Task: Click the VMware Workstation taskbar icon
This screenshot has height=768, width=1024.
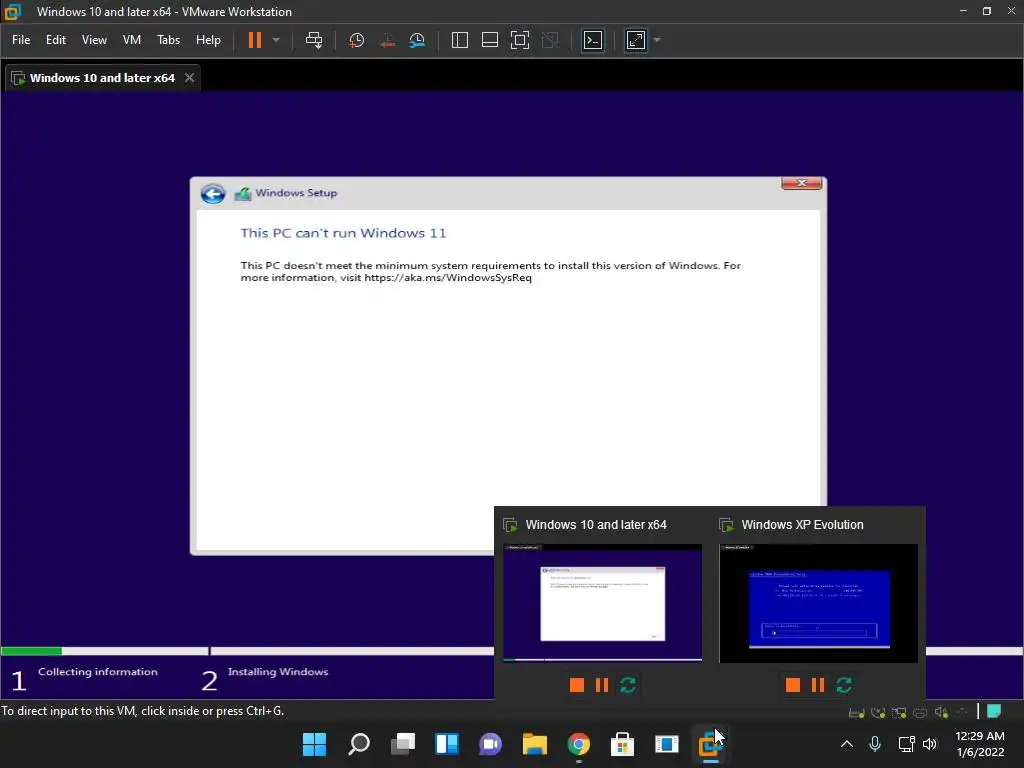Action: 710,744
